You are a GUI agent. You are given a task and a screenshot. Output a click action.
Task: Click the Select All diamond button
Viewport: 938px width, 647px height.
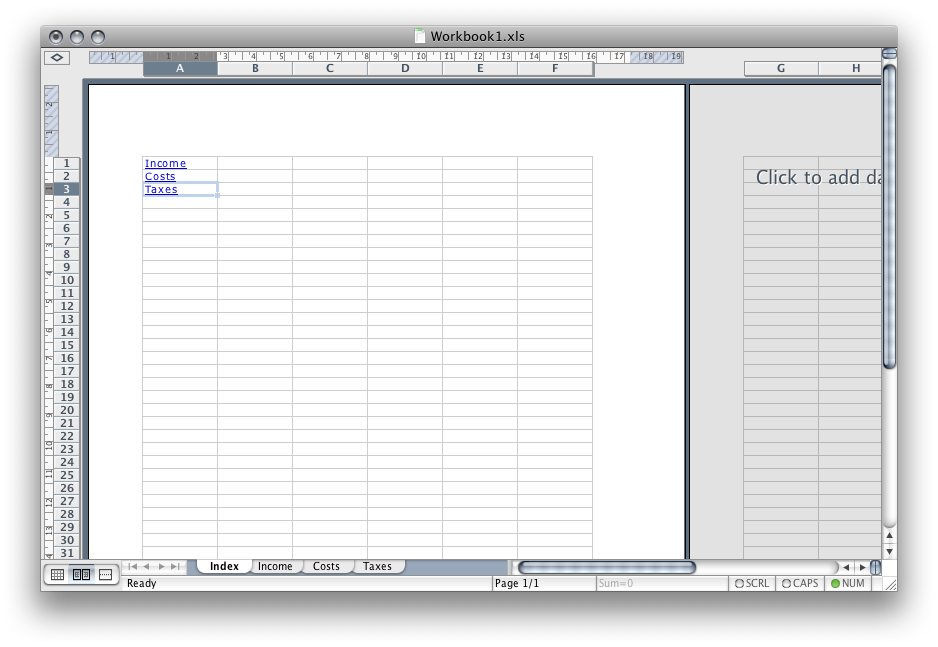point(57,57)
